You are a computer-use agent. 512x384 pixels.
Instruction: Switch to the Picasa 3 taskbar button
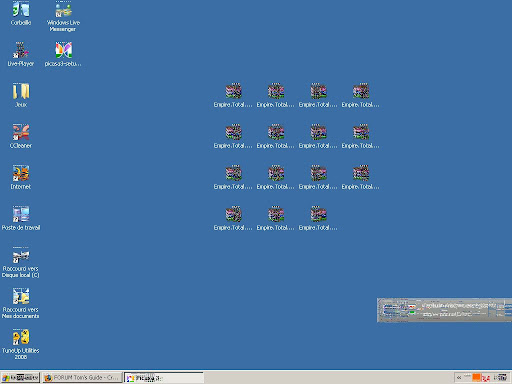[164, 378]
